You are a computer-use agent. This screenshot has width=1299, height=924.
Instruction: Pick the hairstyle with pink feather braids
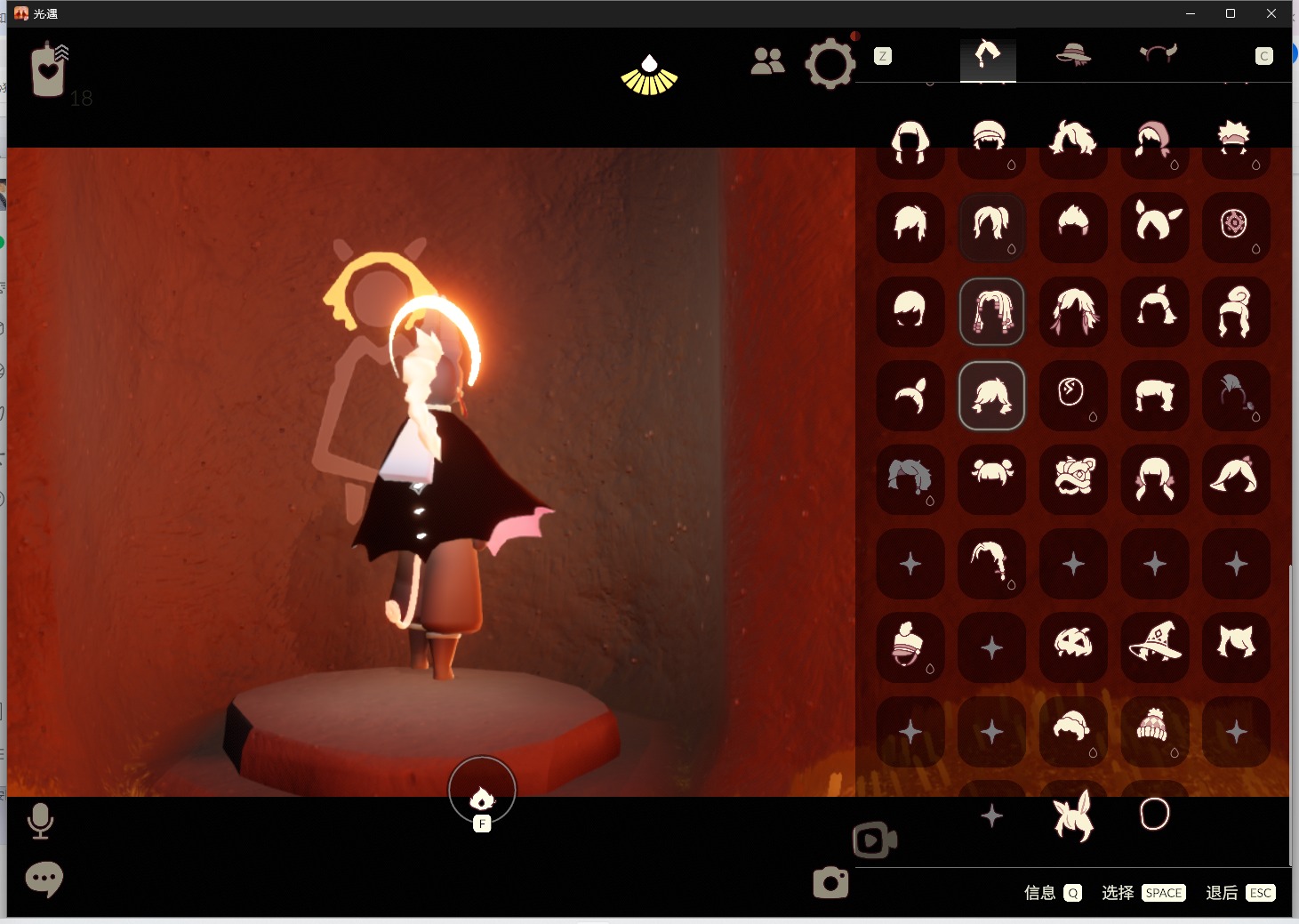point(1073,311)
